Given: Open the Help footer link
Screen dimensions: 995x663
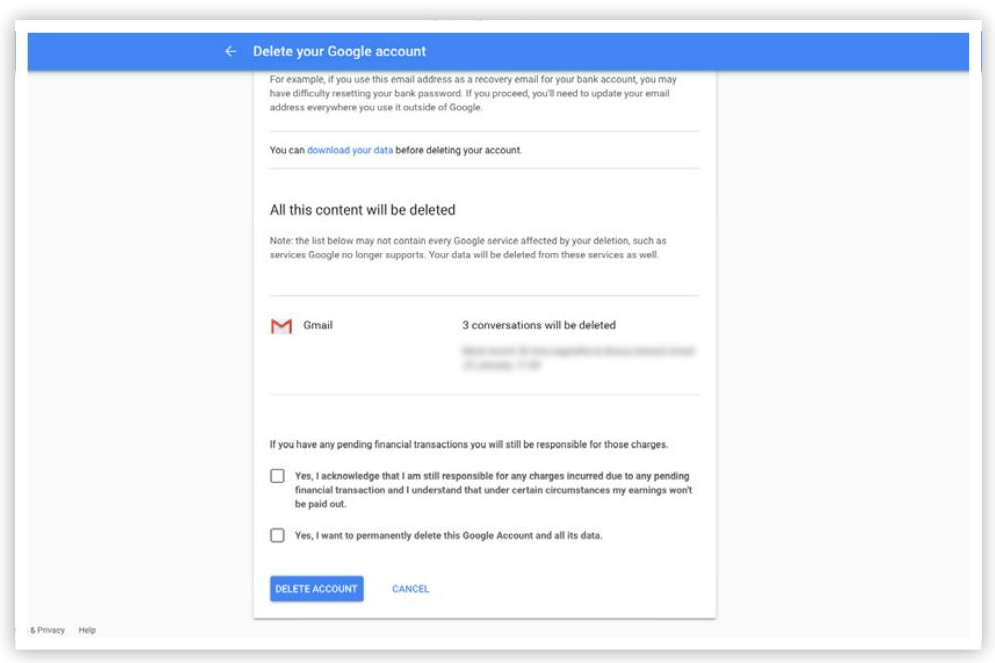Looking at the screenshot, I should click(87, 630).
